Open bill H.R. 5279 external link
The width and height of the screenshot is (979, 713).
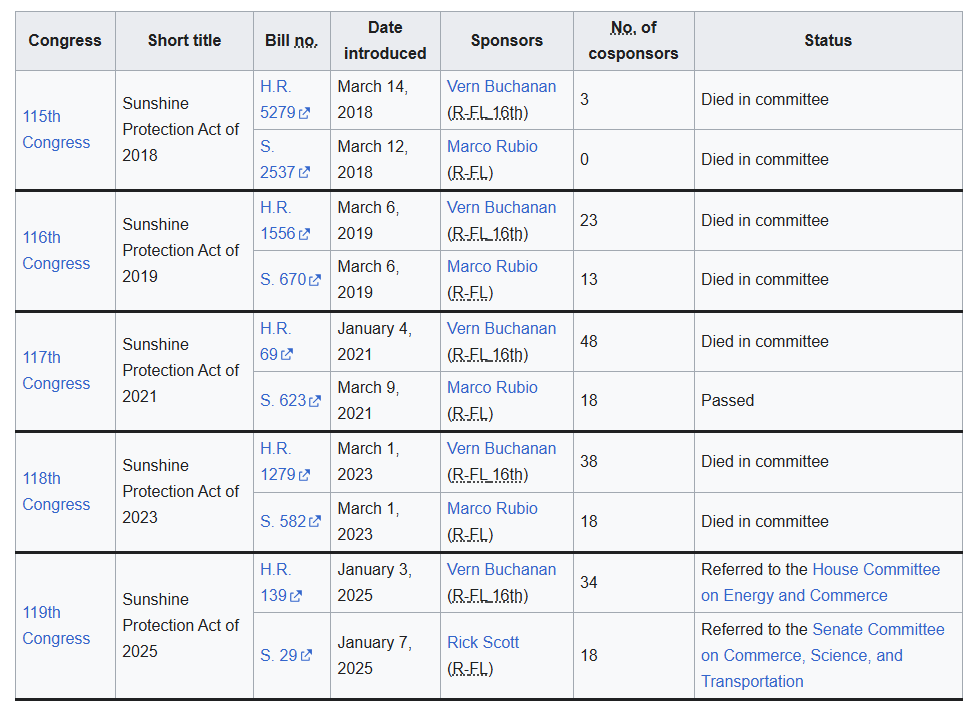(285, 99)
